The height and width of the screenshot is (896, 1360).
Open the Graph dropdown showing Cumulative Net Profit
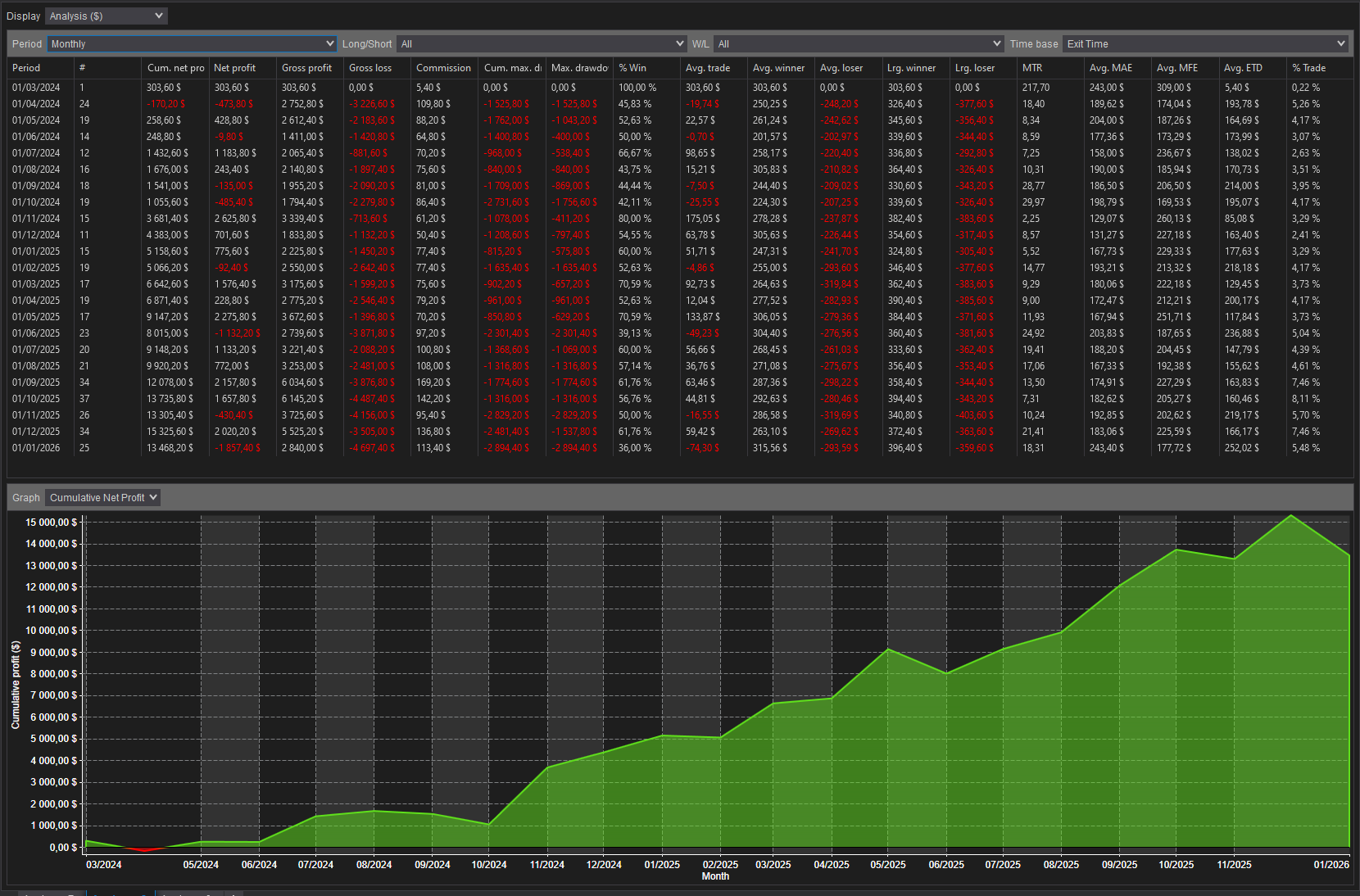coord(102,497)
